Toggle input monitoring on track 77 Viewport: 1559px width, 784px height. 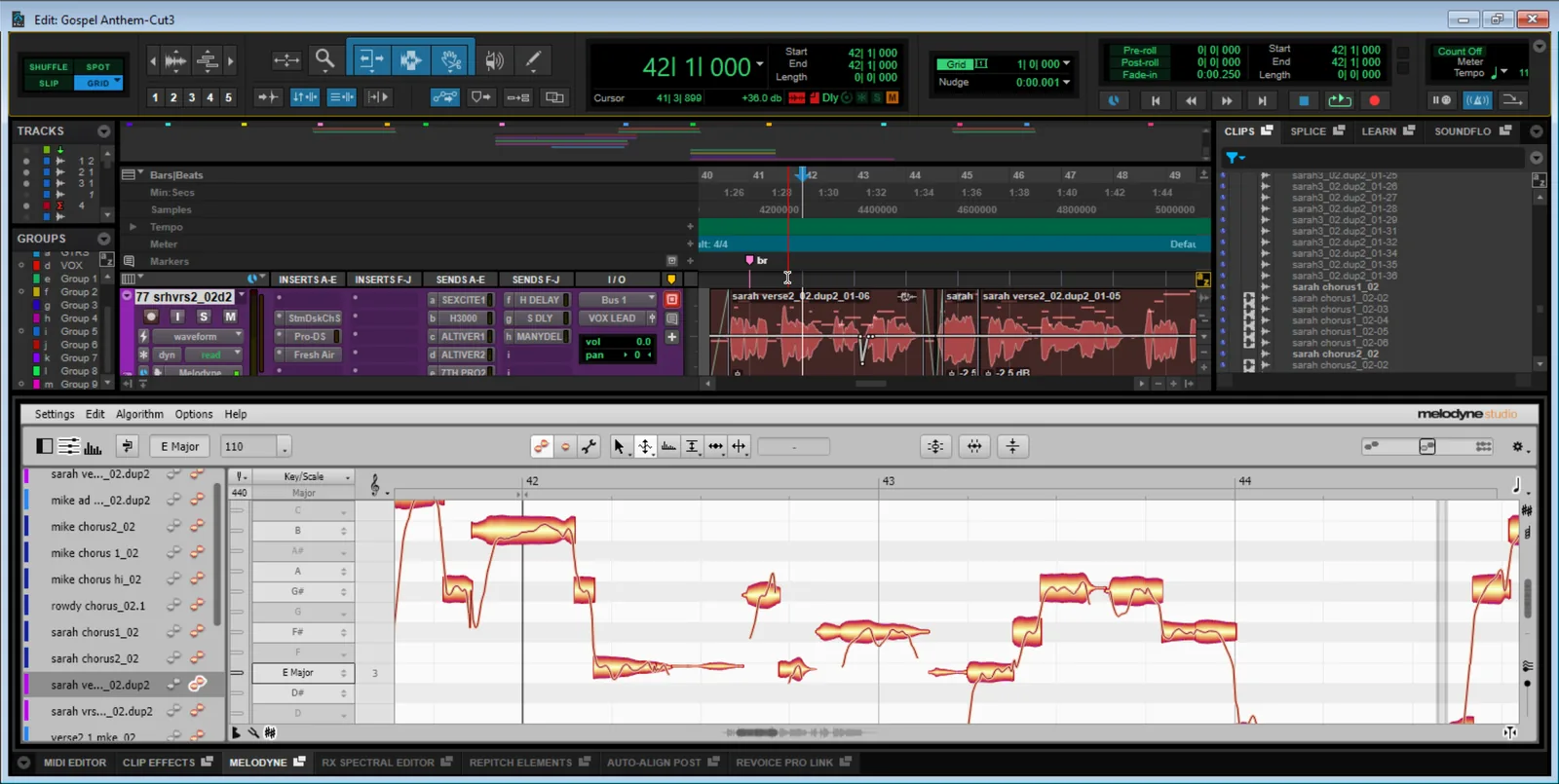click(x=177, y=317)
